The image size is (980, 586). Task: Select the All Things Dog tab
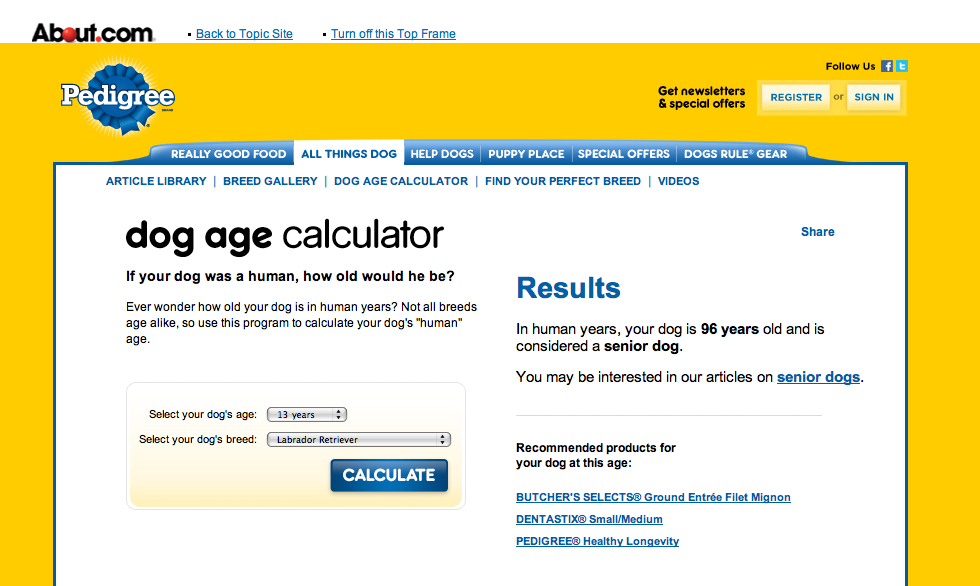[x=349, y=154]
